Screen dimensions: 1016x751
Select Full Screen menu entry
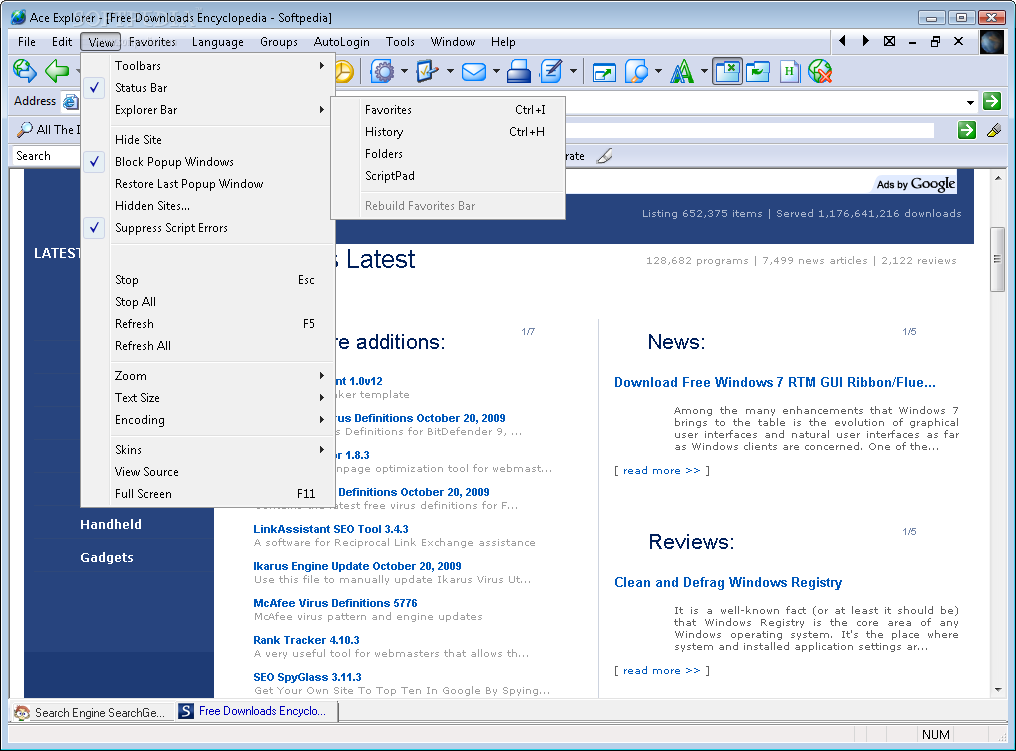208,493
